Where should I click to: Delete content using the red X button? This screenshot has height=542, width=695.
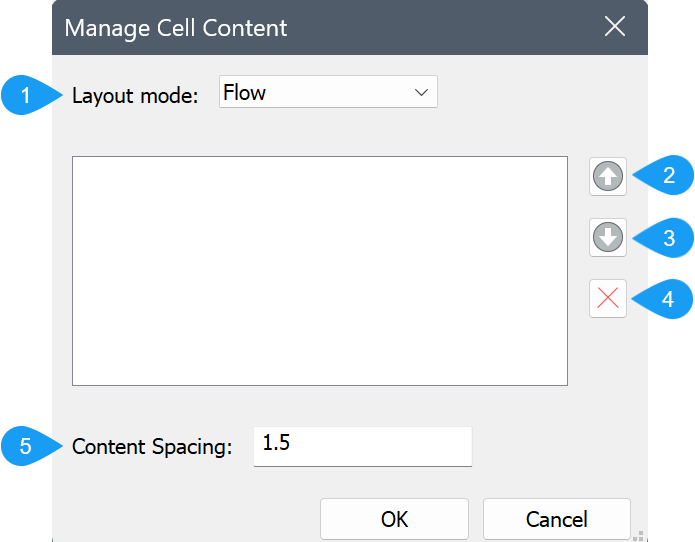(608, 298)
